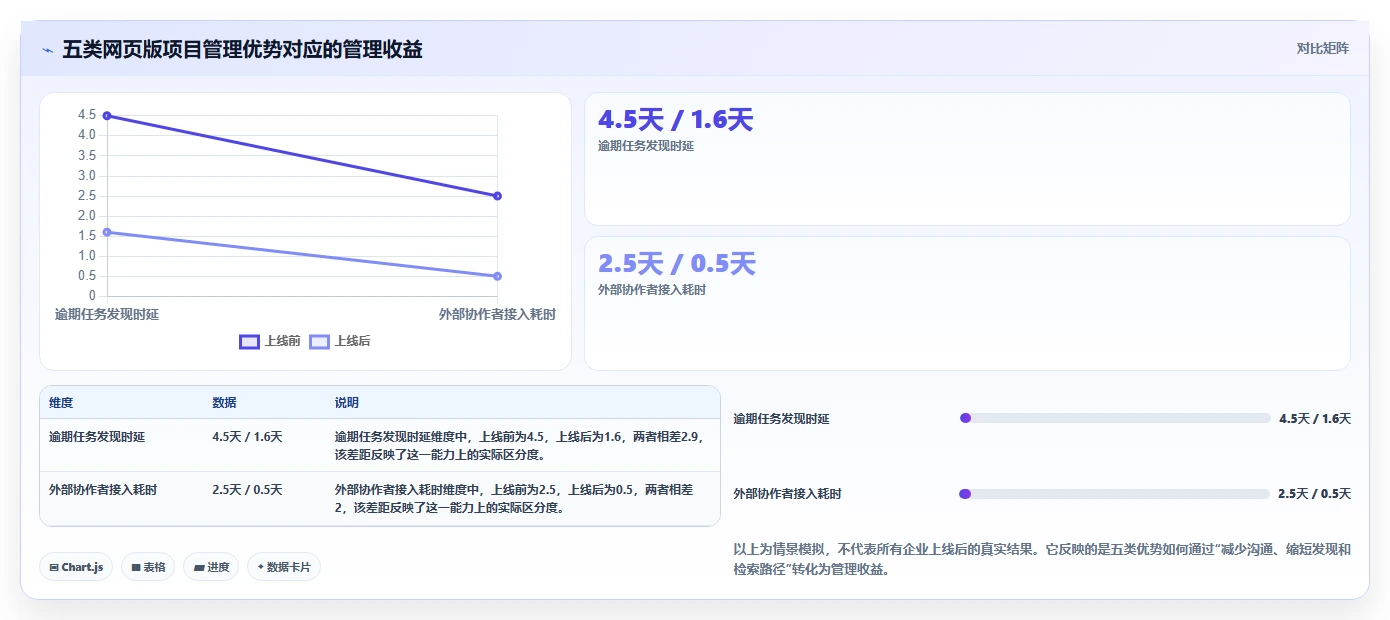This screenshot has width=1390, height=620.
Task: Click the 上线前 data point at 4.5
Action: [x=107, y=116]
